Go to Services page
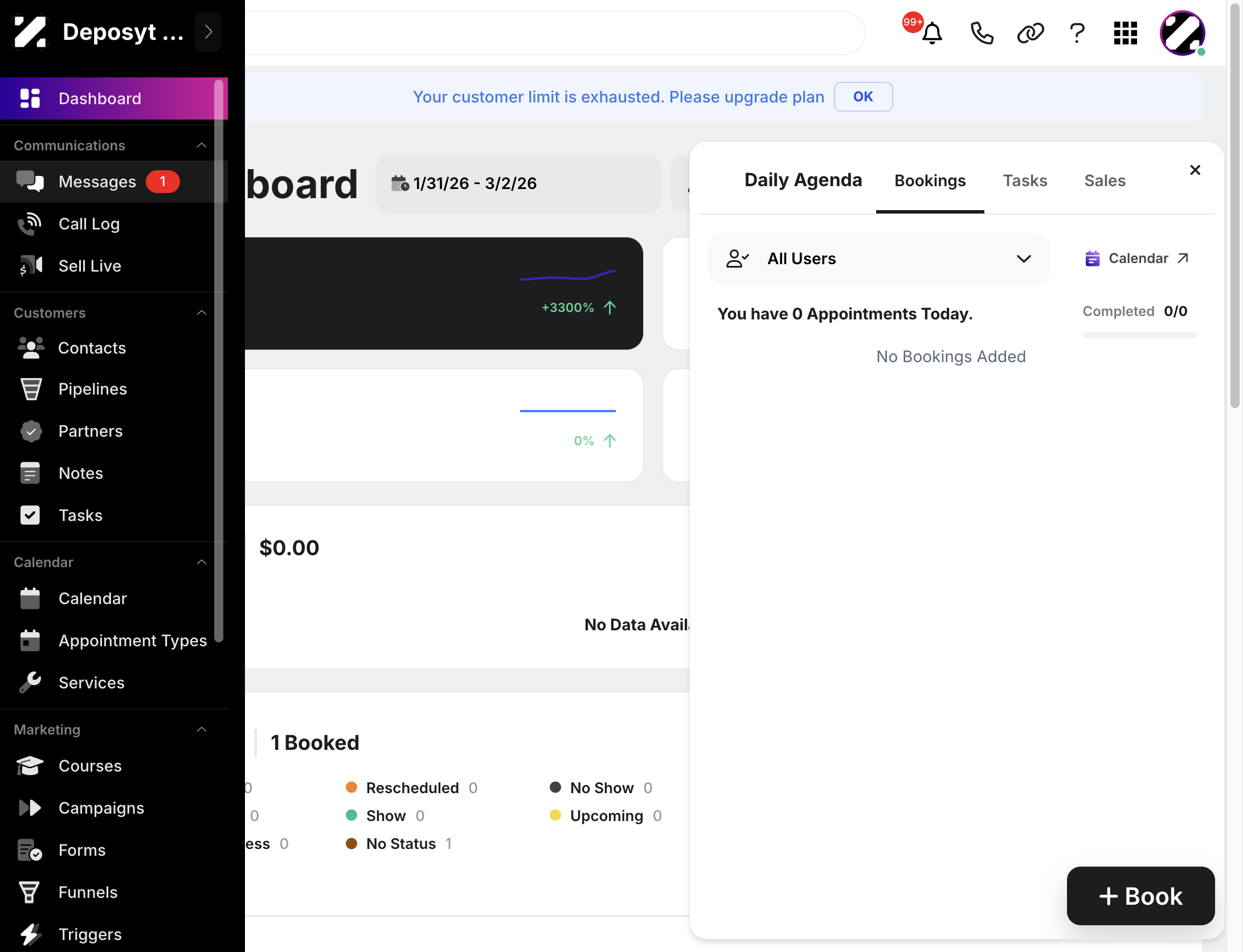Screen dimensions: 1243x952 click(114, 683)
